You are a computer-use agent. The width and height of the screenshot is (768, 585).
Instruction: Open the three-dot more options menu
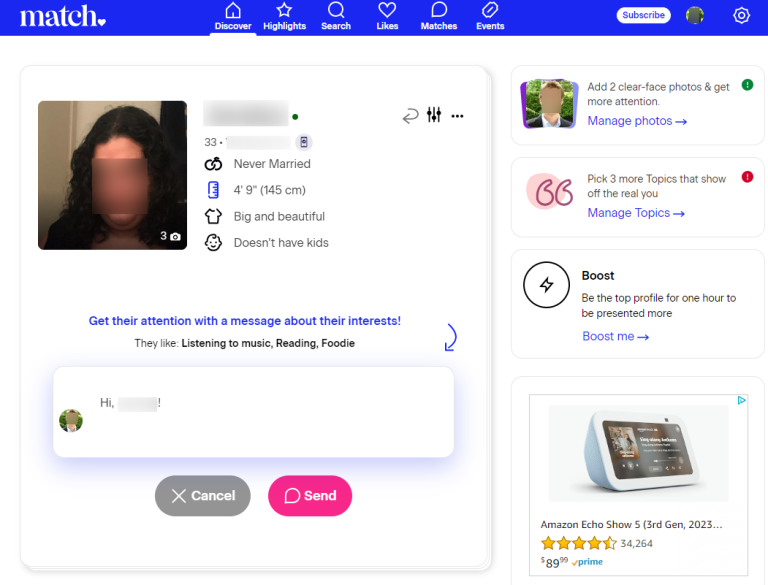(457, 116)
